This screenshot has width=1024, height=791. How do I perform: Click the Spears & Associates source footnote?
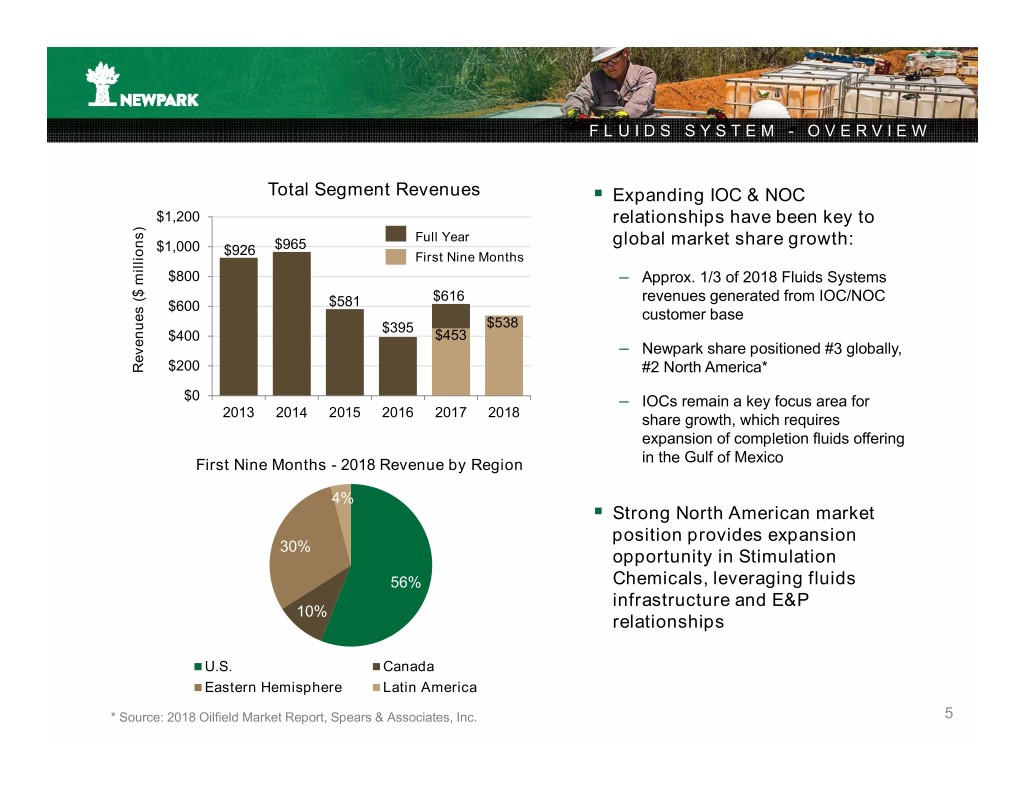click(x=294, y=717)
